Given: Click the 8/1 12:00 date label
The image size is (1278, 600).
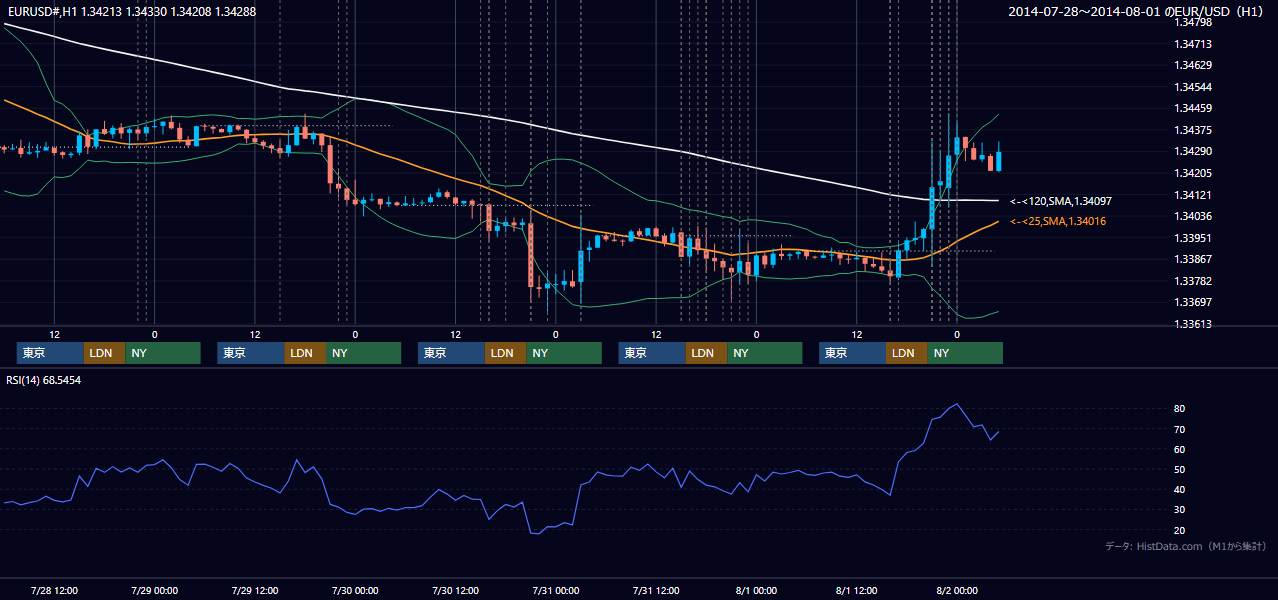Looking at the screenshot, I should [856, 590].
